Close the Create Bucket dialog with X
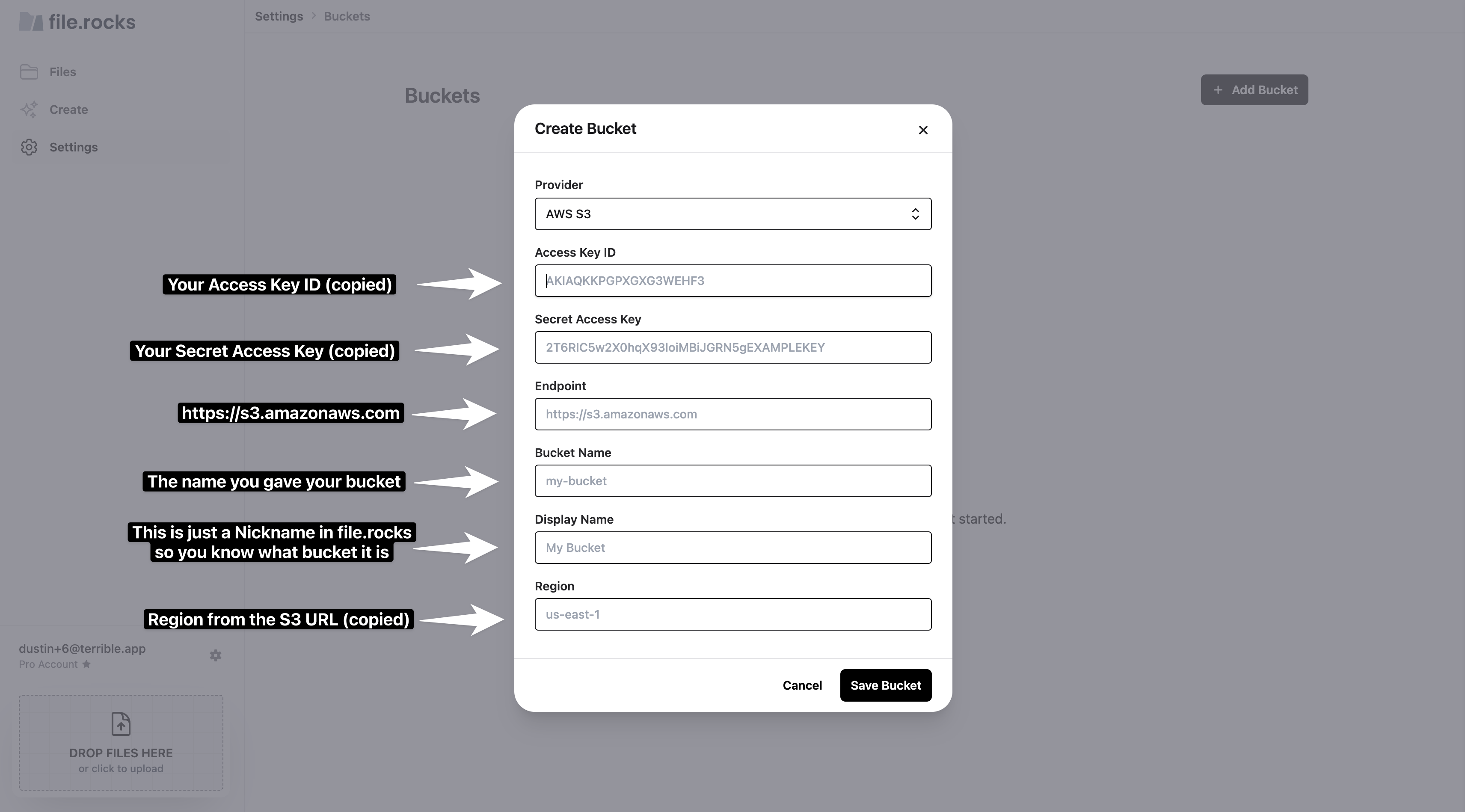Image resolution: width=1465 pixels, height=812 pixels. coord(923,130)
